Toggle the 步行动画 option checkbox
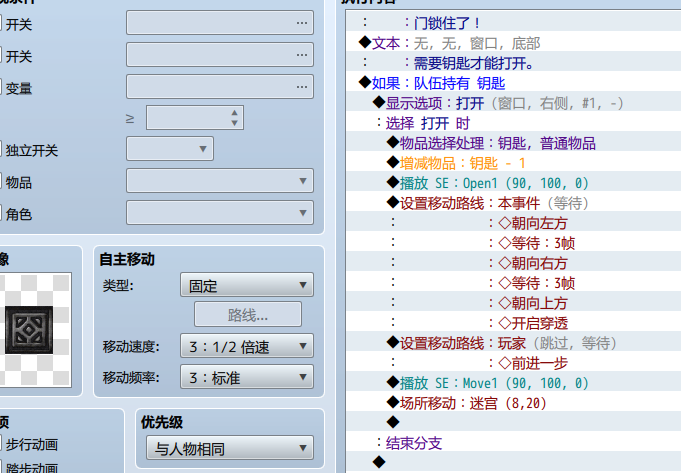 coord(0,444)
